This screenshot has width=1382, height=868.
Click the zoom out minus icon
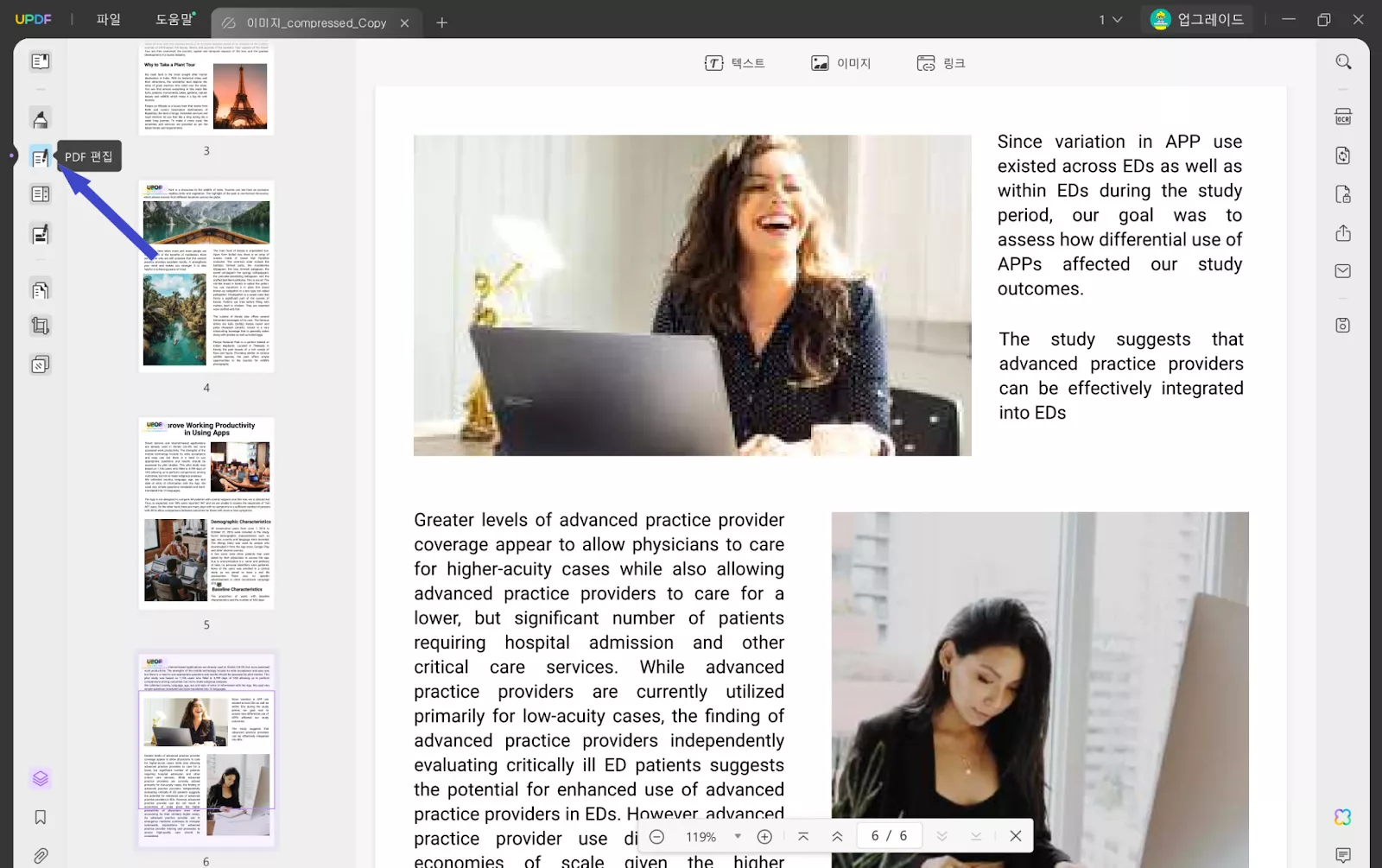656,836
